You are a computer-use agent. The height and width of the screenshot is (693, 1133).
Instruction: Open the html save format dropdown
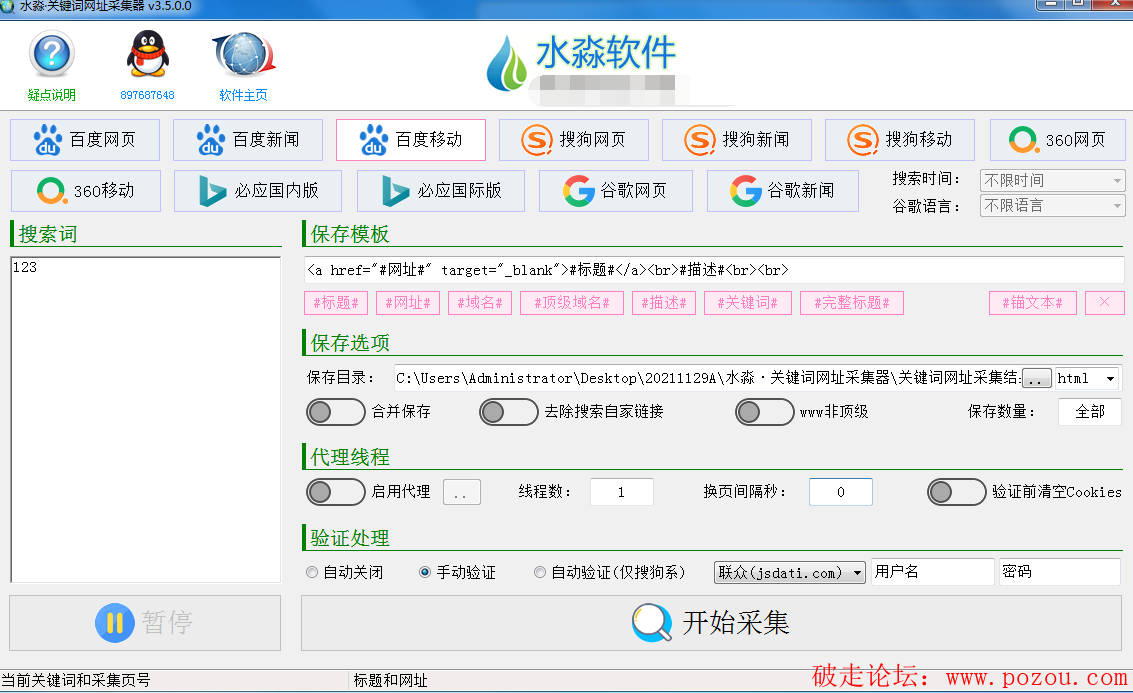(x=1087, y=378)
